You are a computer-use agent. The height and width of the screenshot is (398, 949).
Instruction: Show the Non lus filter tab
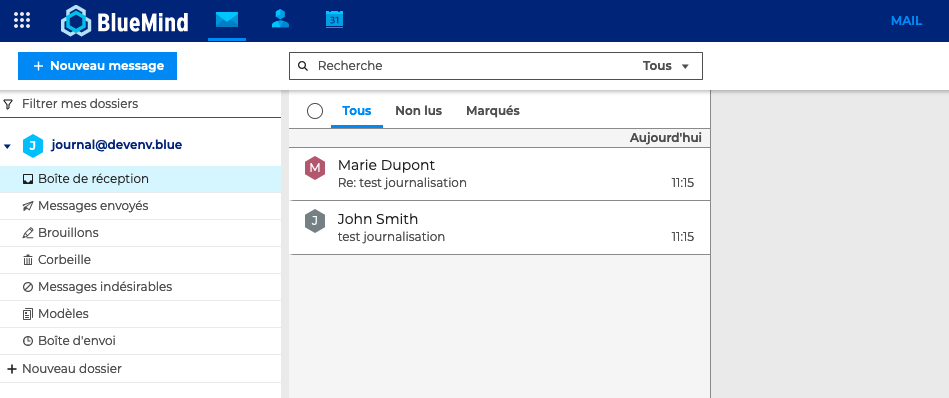click(418, 111)
